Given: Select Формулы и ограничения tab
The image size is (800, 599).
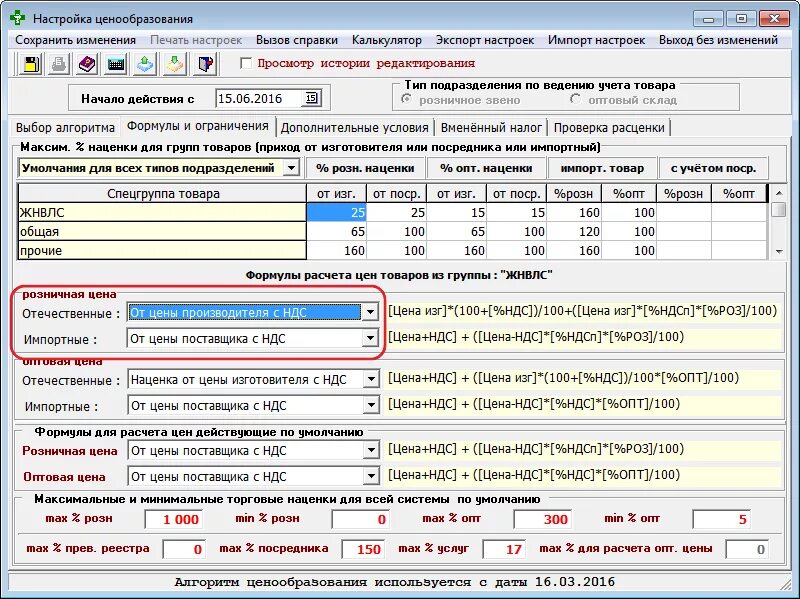Looking at the screenshot, I should click(197, 126).
